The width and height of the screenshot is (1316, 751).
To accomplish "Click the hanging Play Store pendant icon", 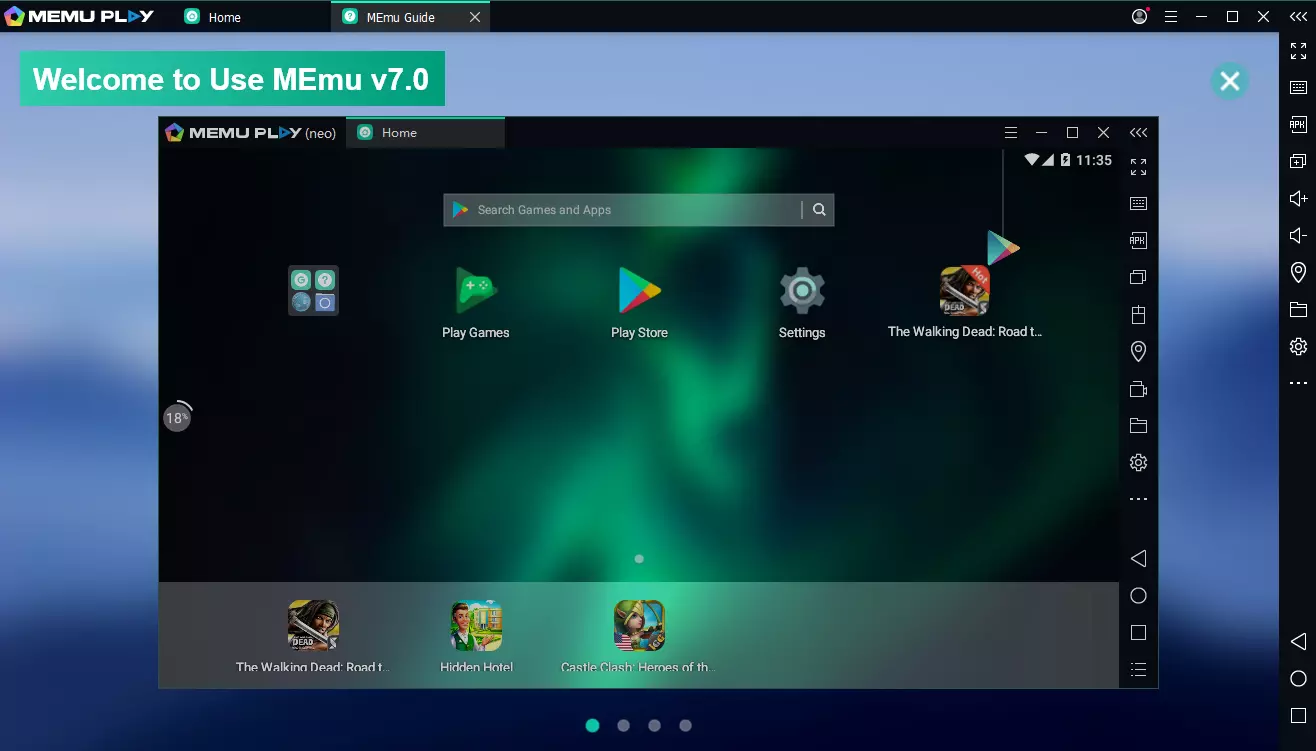I will (x=1003, y=247).
